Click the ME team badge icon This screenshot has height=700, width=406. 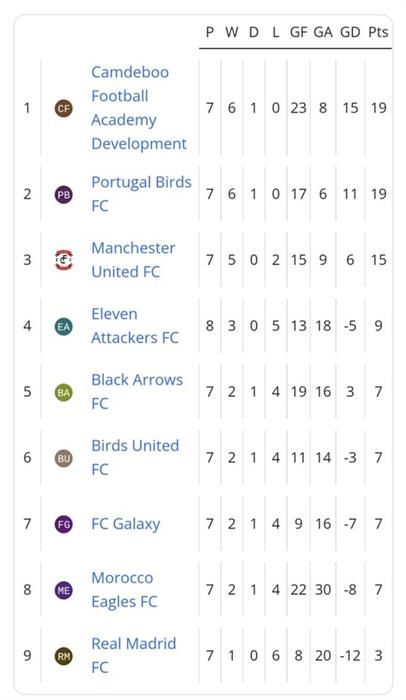point(63,590)
